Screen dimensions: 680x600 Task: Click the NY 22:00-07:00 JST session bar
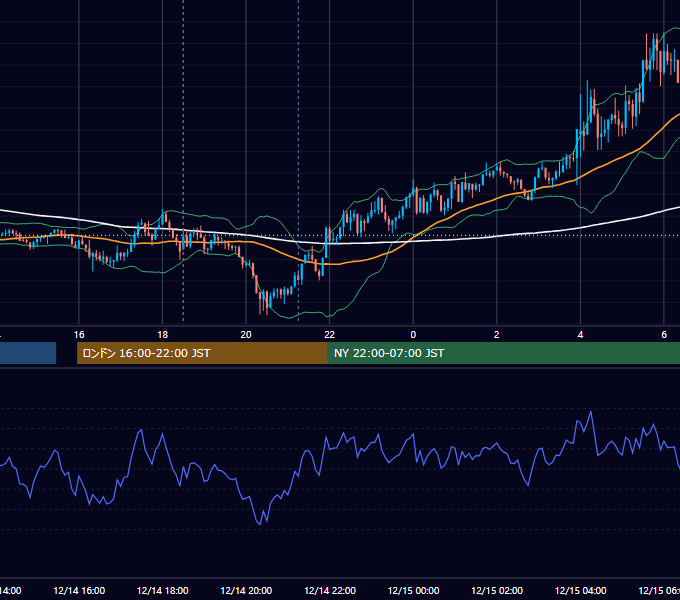(503, 353)
